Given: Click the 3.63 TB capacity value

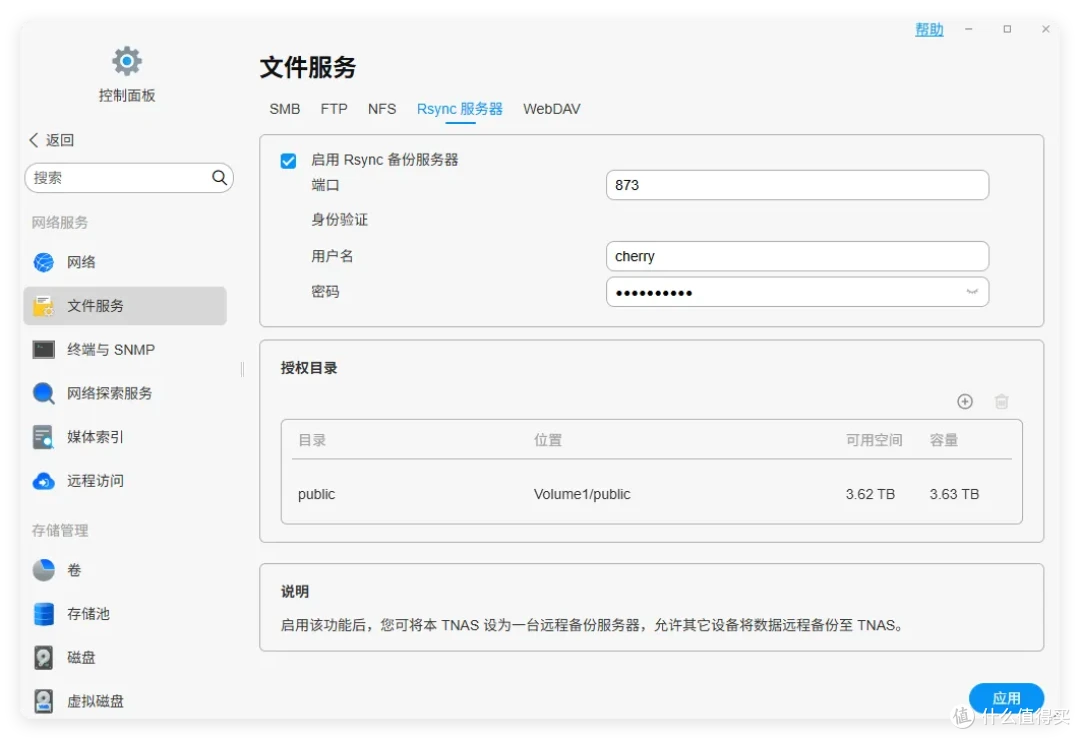Looking at the screenshot, I should (954, 494).
